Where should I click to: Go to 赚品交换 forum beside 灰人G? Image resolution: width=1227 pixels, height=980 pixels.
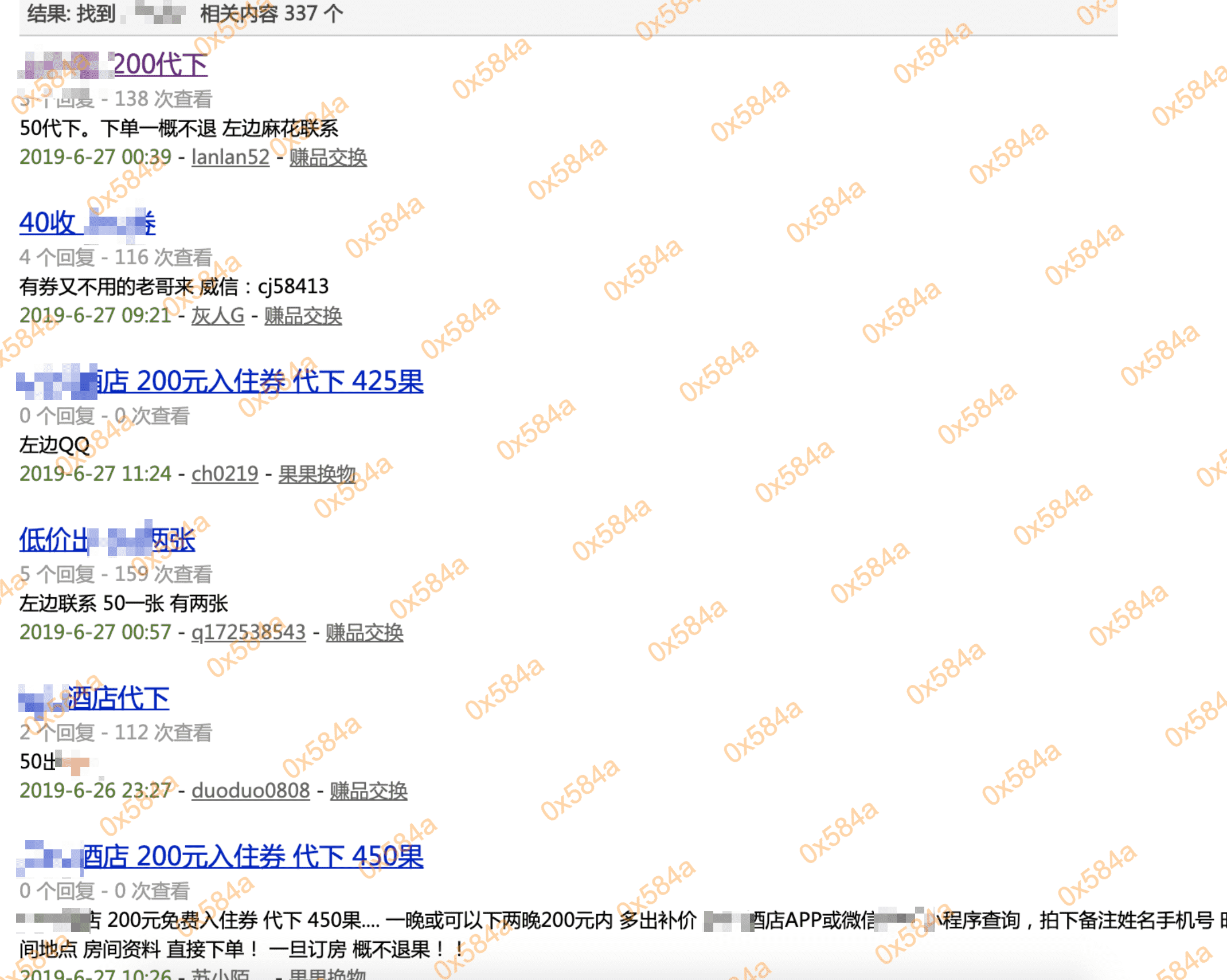(x=303, y=316)
